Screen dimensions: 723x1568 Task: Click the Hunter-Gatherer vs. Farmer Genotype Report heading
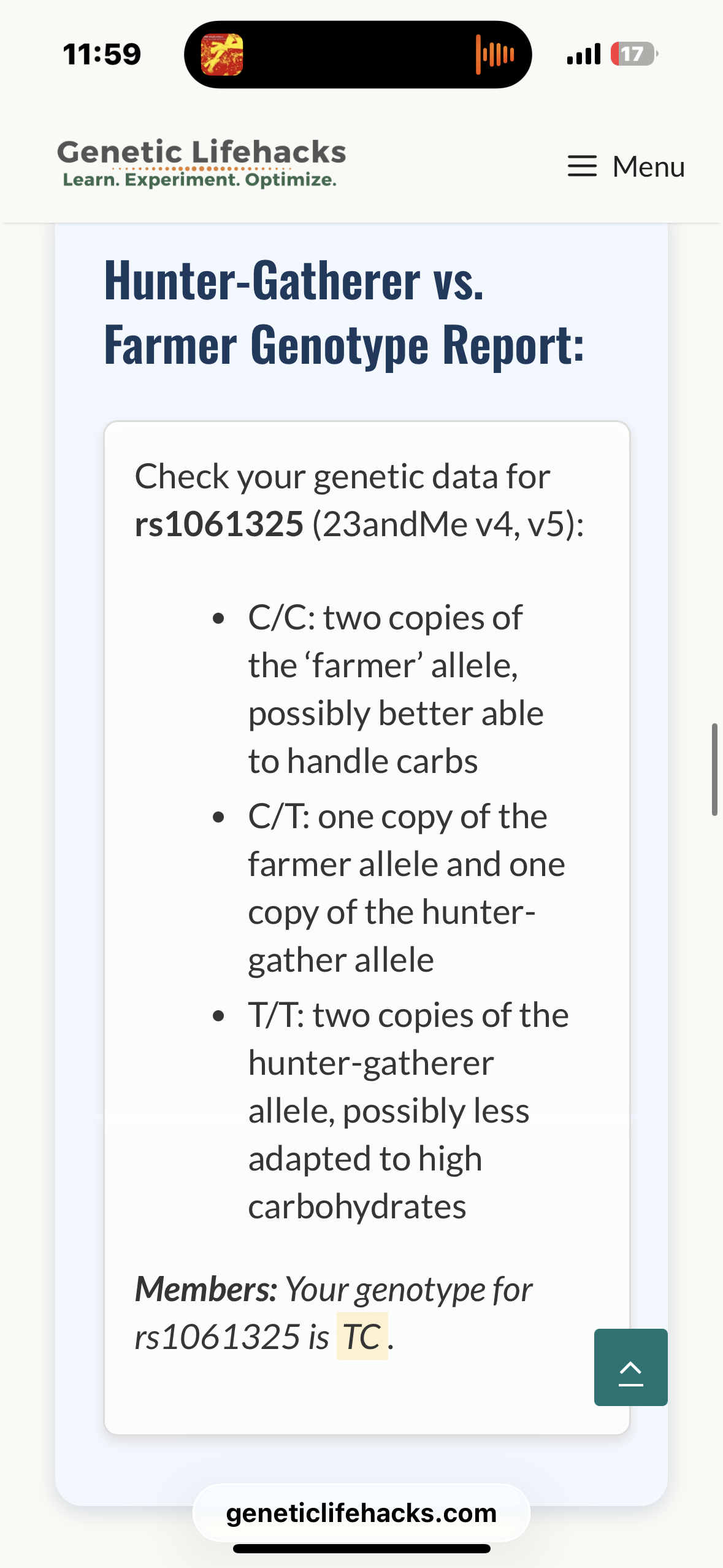pyautogui.click(x=343, y=313)
